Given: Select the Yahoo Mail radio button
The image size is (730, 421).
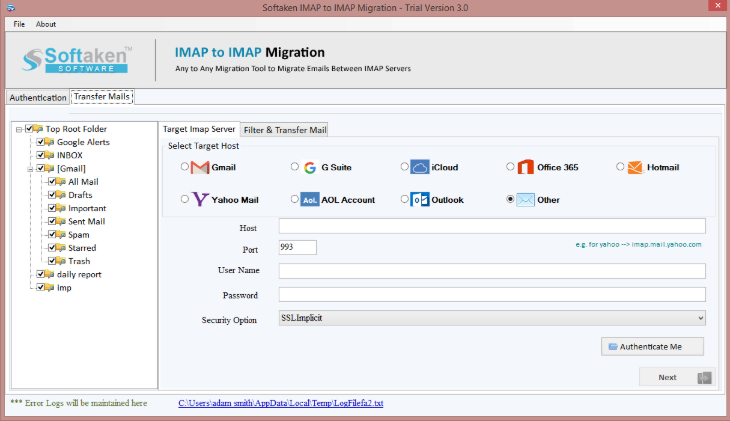Looking at the screenshot, I should point(185,199).
